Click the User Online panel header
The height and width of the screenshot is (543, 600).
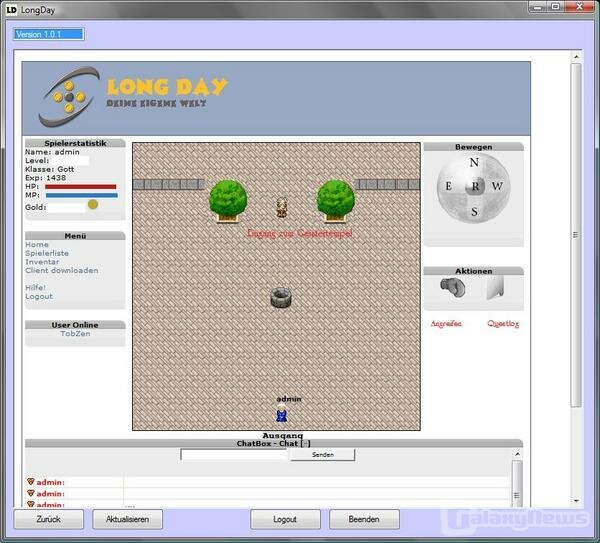[75, 325]
